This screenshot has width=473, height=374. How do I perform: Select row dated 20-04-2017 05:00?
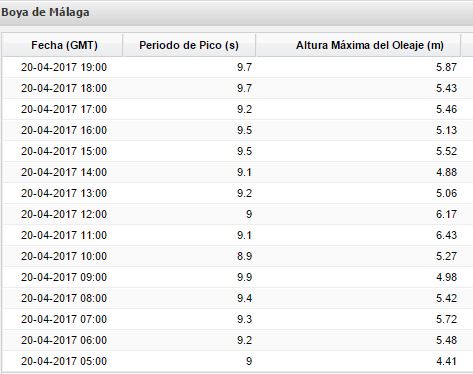pos(231,361)
